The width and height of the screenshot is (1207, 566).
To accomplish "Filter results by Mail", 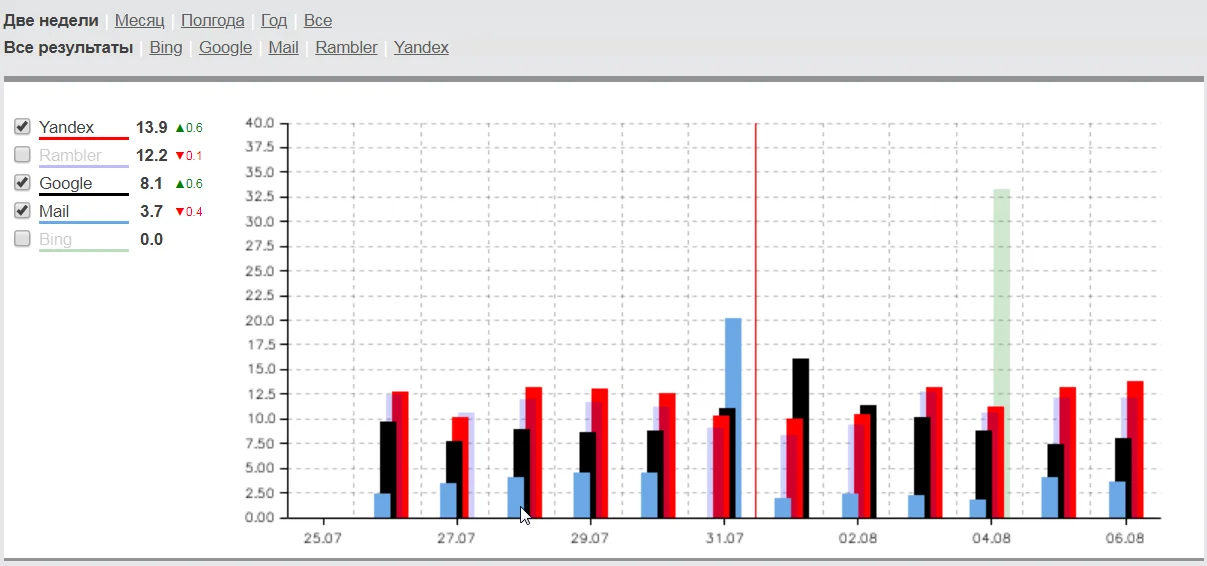I will pyautogui.click(x=283, y=47).
